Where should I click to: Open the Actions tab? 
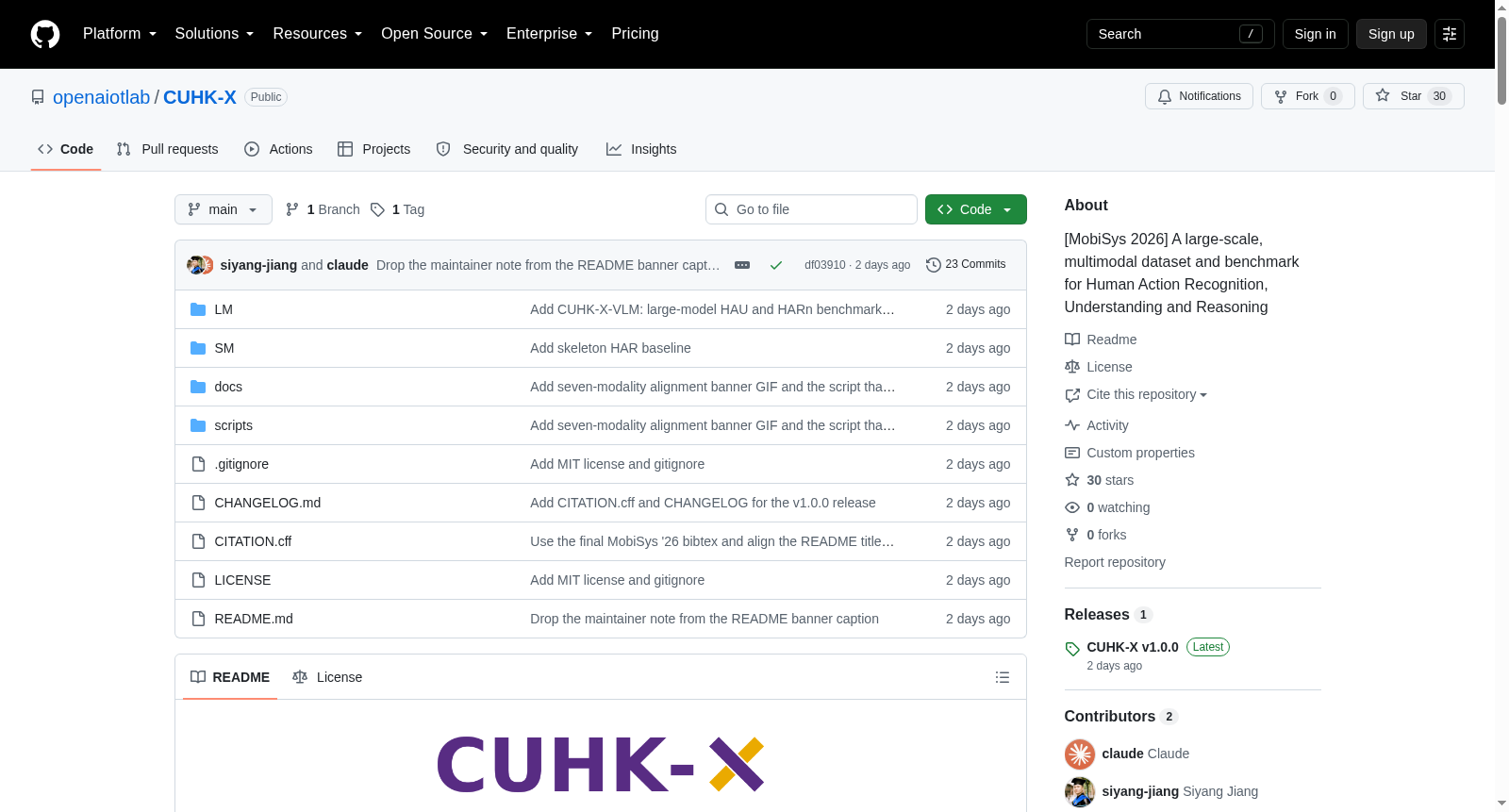(278, 149)
